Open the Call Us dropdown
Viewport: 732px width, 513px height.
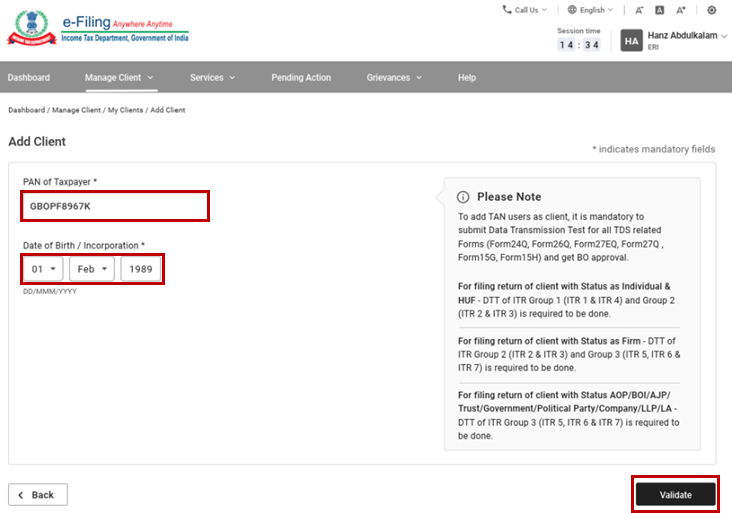[525, 10]
